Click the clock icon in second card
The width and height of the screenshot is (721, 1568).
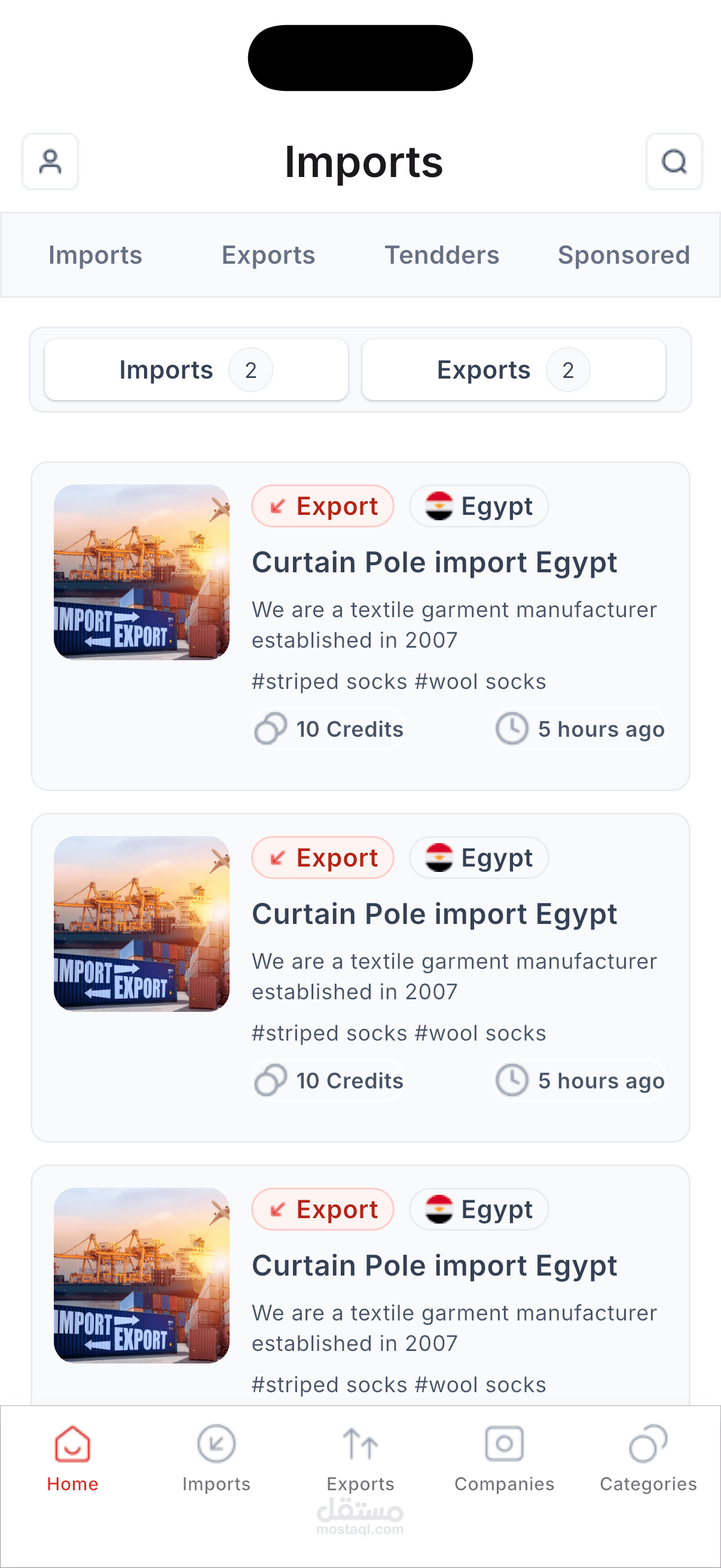[x=512, y=1081]
